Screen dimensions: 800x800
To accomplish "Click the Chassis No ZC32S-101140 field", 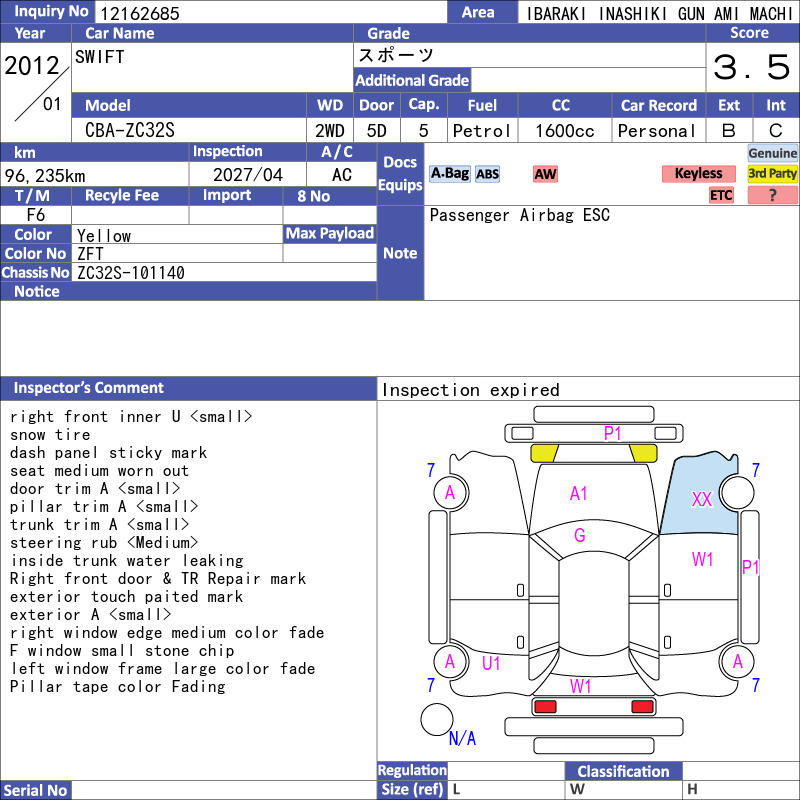I will click(x=224, y=272).
